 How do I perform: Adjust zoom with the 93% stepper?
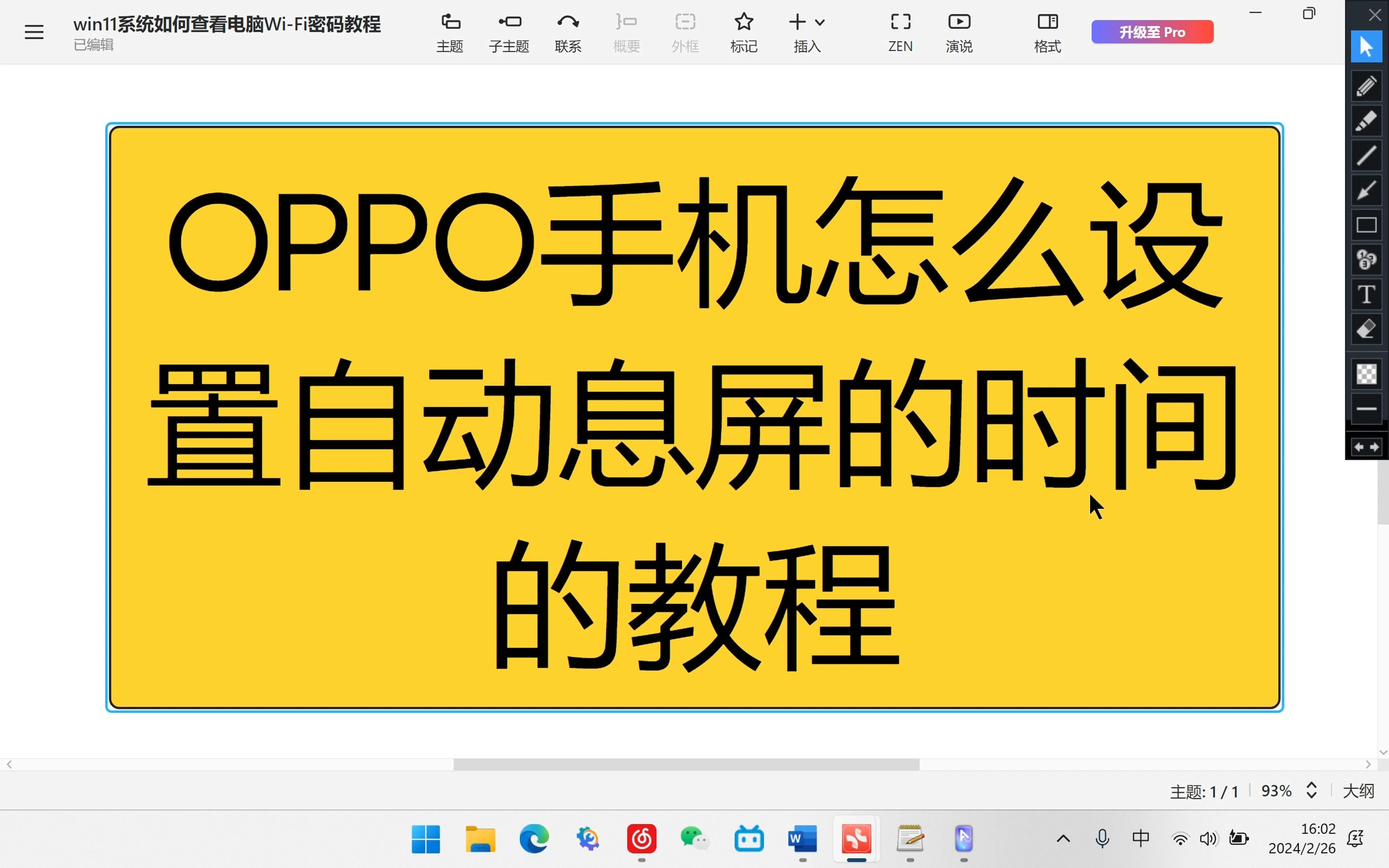(x=1311, y=790)
